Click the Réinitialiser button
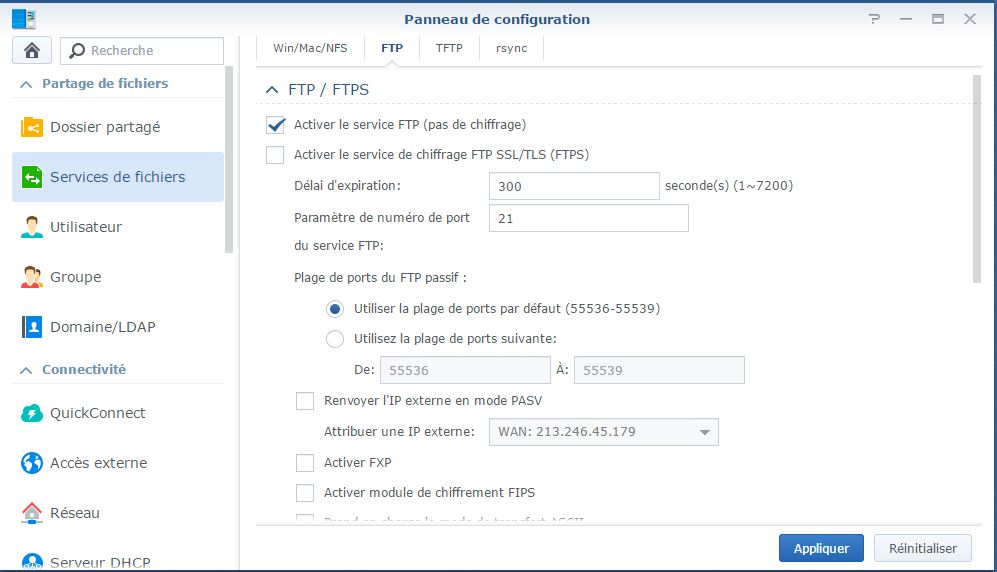 tap(923, 548)
